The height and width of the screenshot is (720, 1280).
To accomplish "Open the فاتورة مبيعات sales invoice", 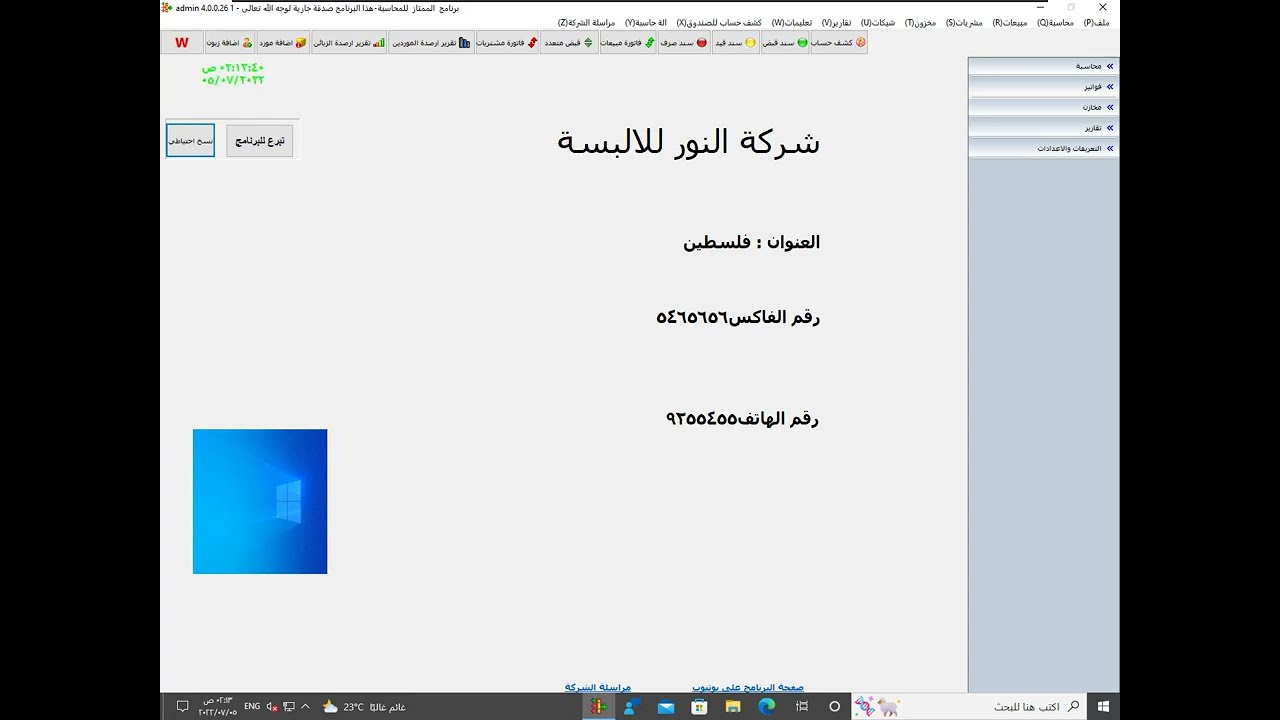I will tap(628, 43).
